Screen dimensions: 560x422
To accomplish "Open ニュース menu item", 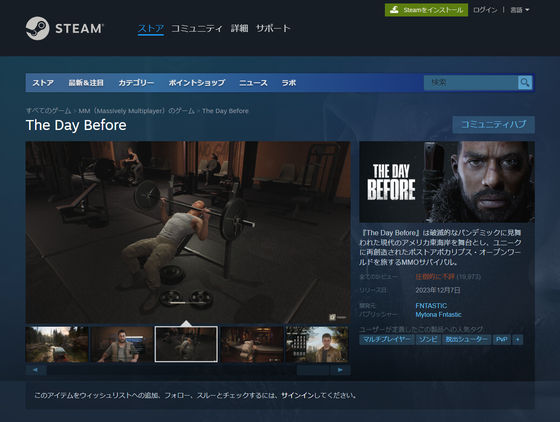I will point(253,83).
